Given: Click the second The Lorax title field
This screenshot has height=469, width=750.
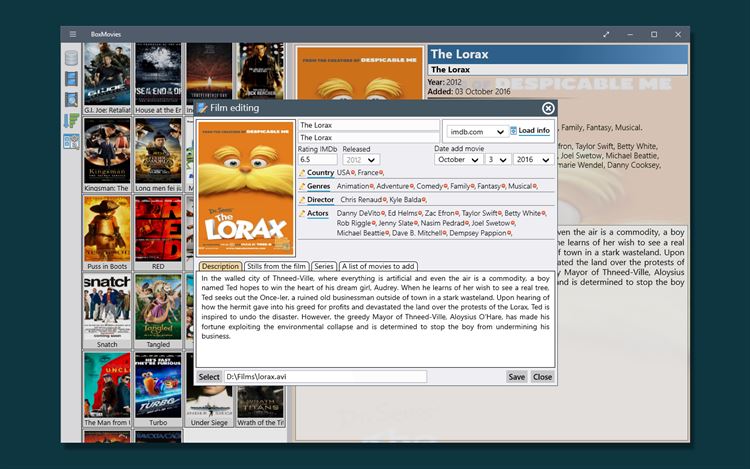Looking at the screenshot, I should tap(368, 138).
